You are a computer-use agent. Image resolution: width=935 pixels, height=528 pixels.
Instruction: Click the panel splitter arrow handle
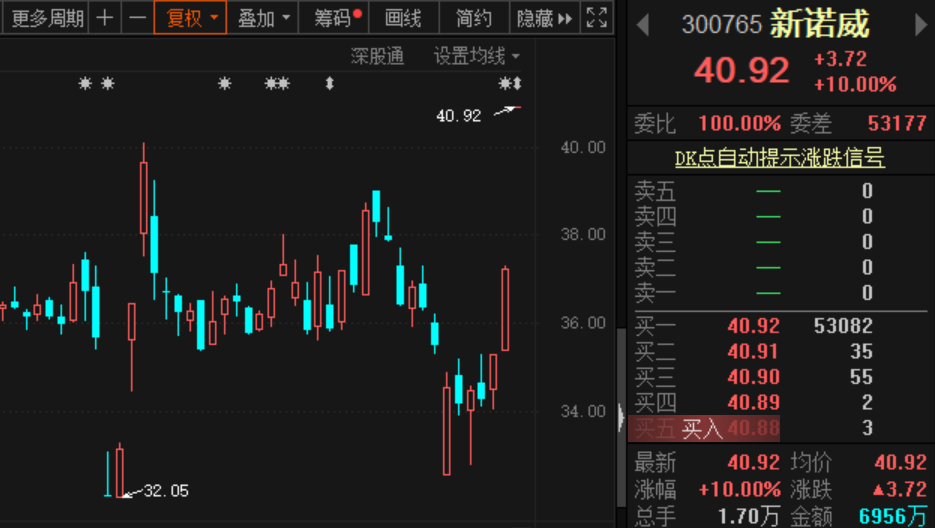(x=621, y=416)
